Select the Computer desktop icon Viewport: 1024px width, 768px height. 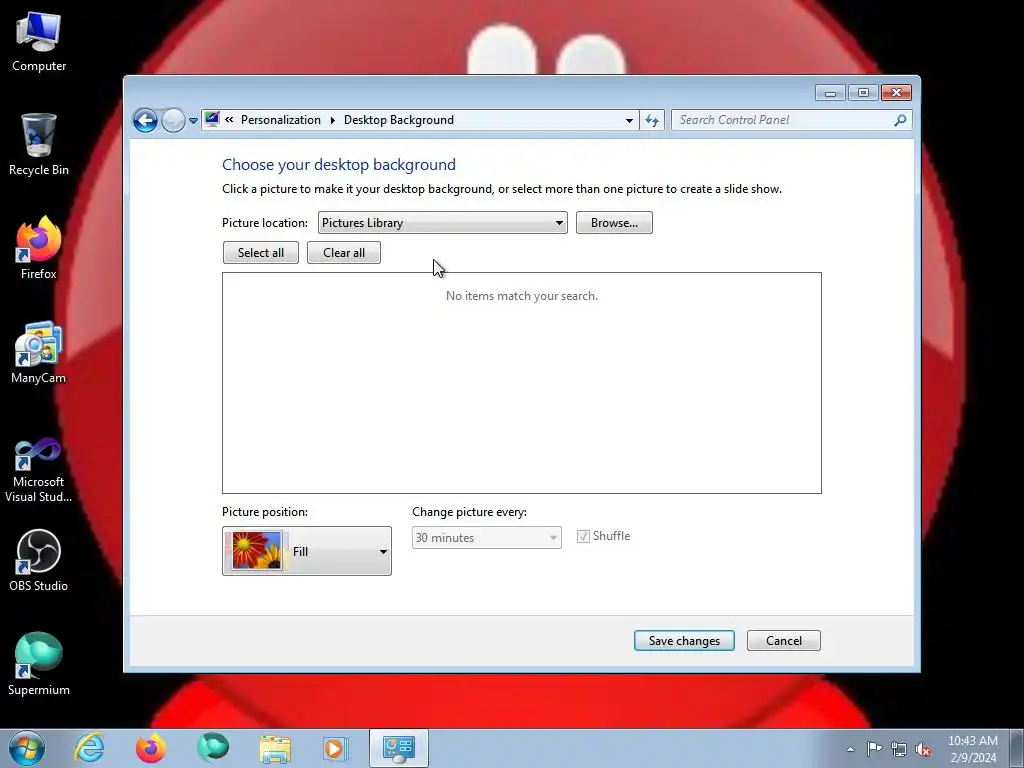(x=39, y=42)
